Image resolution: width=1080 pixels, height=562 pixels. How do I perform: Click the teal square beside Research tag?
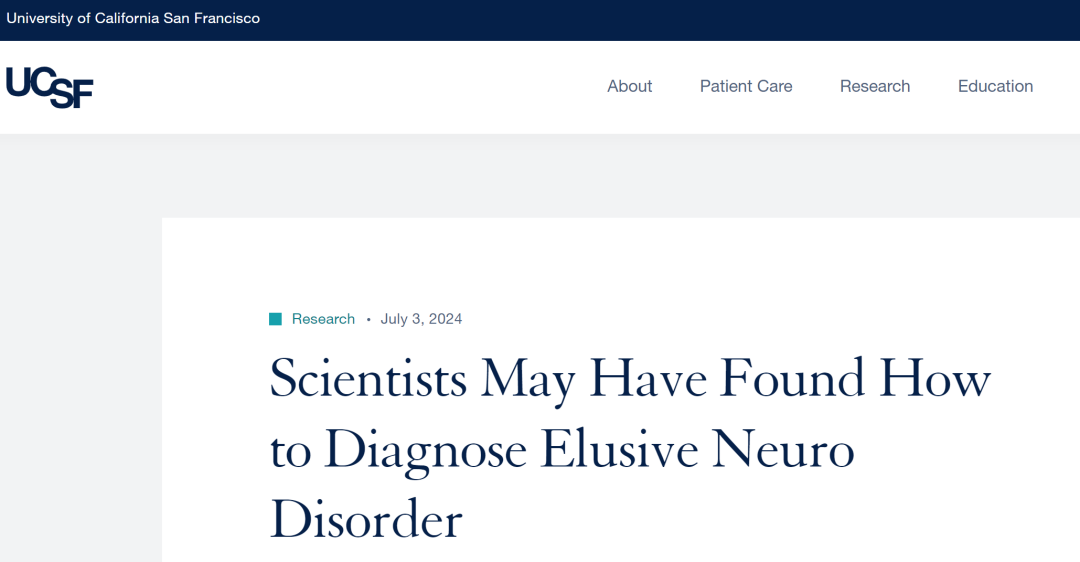(275, 319)
